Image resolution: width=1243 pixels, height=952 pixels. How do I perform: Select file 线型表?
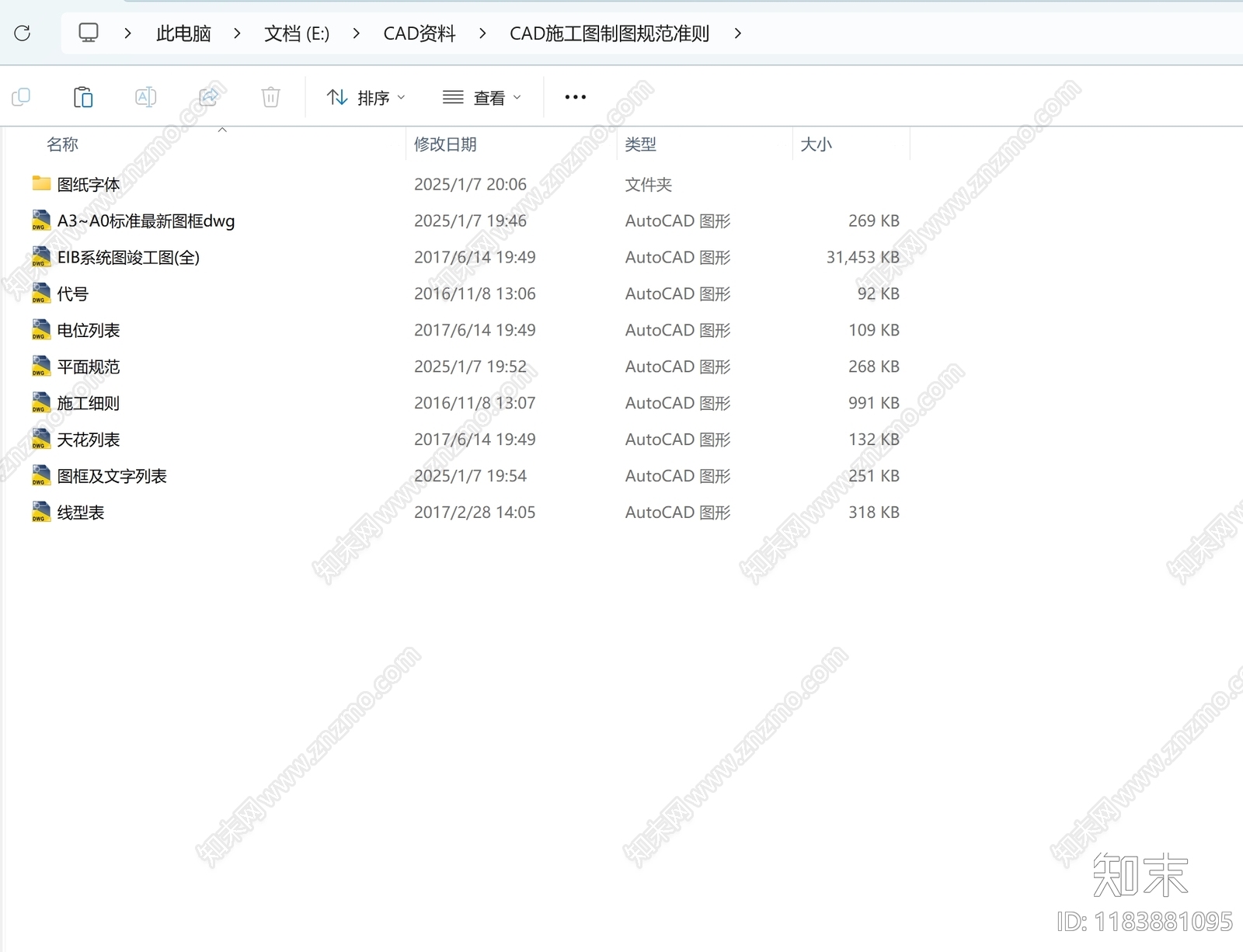click(81, 513)
